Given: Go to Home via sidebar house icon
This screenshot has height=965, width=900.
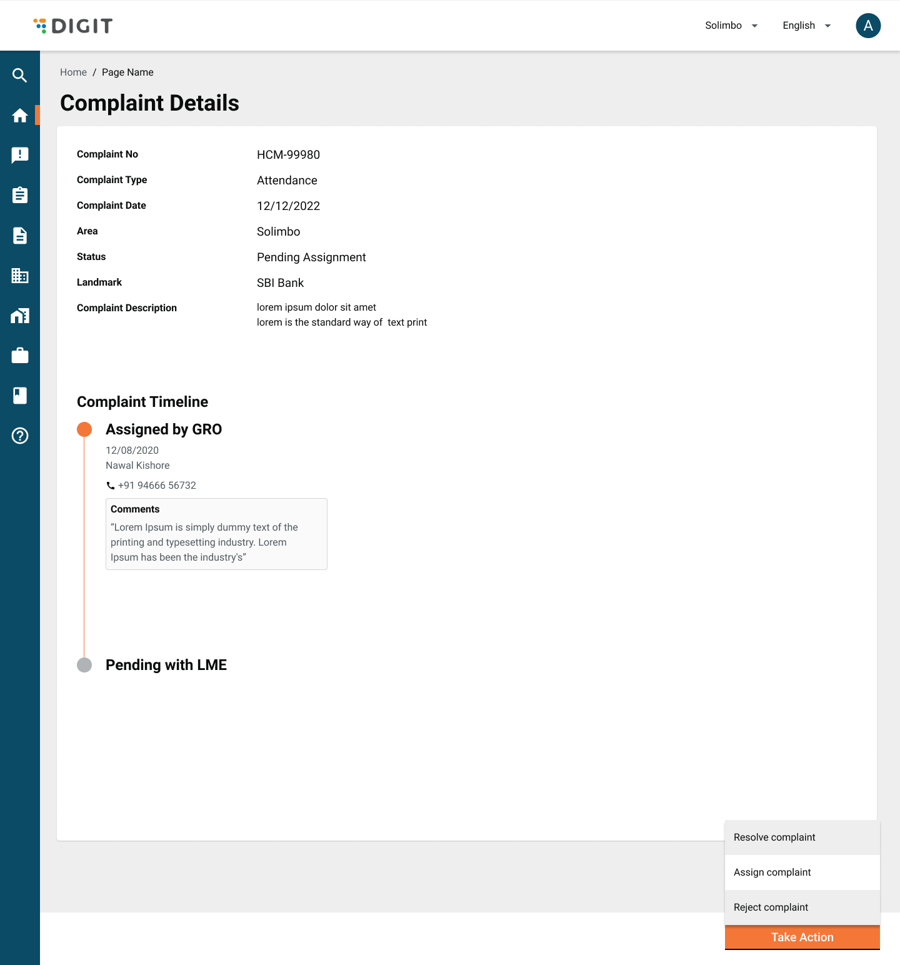Looking at the screenshot, I should click(20, 116).
